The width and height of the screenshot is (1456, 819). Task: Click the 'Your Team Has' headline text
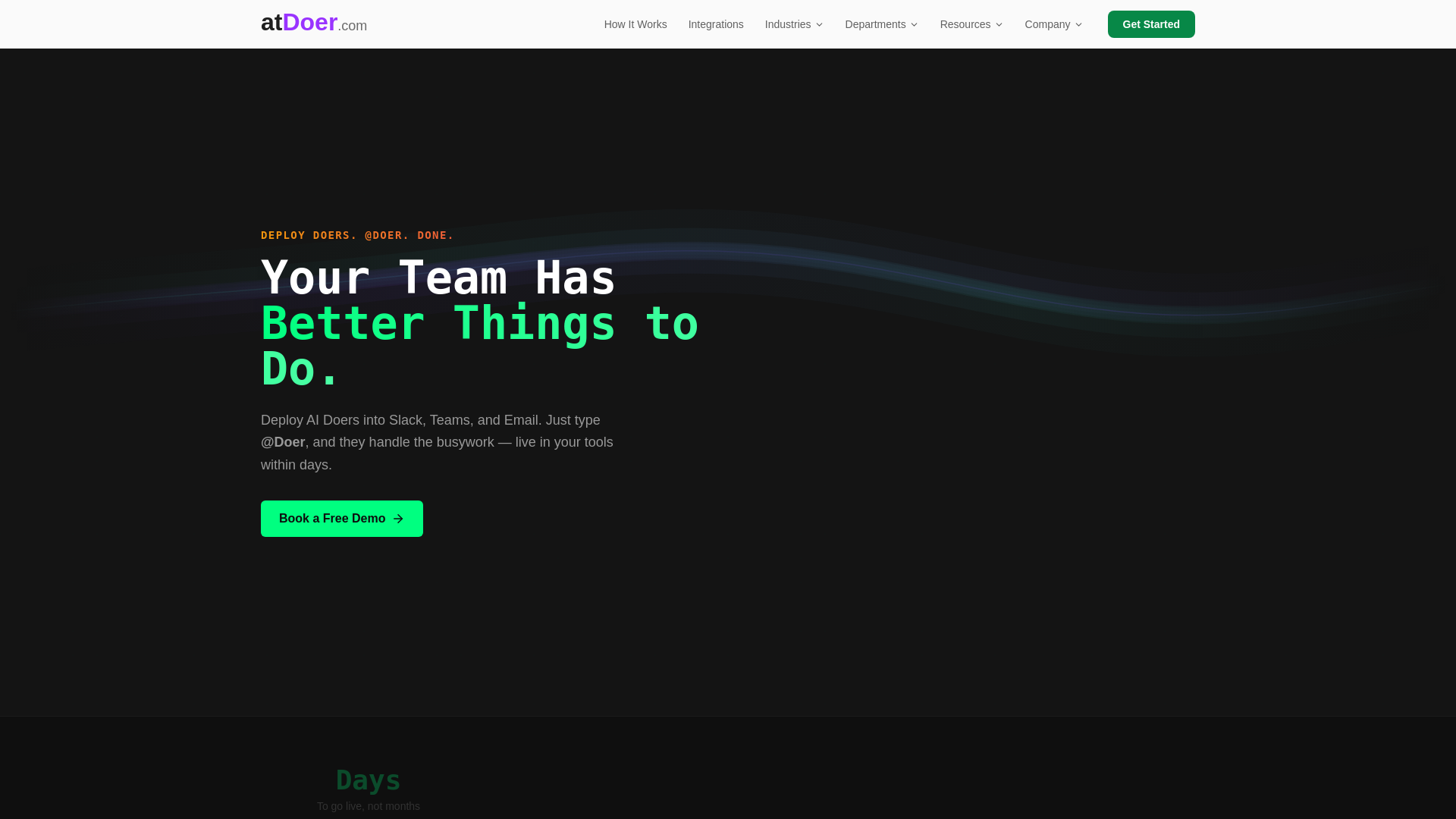pyautogui.click(x=438, y=278)
